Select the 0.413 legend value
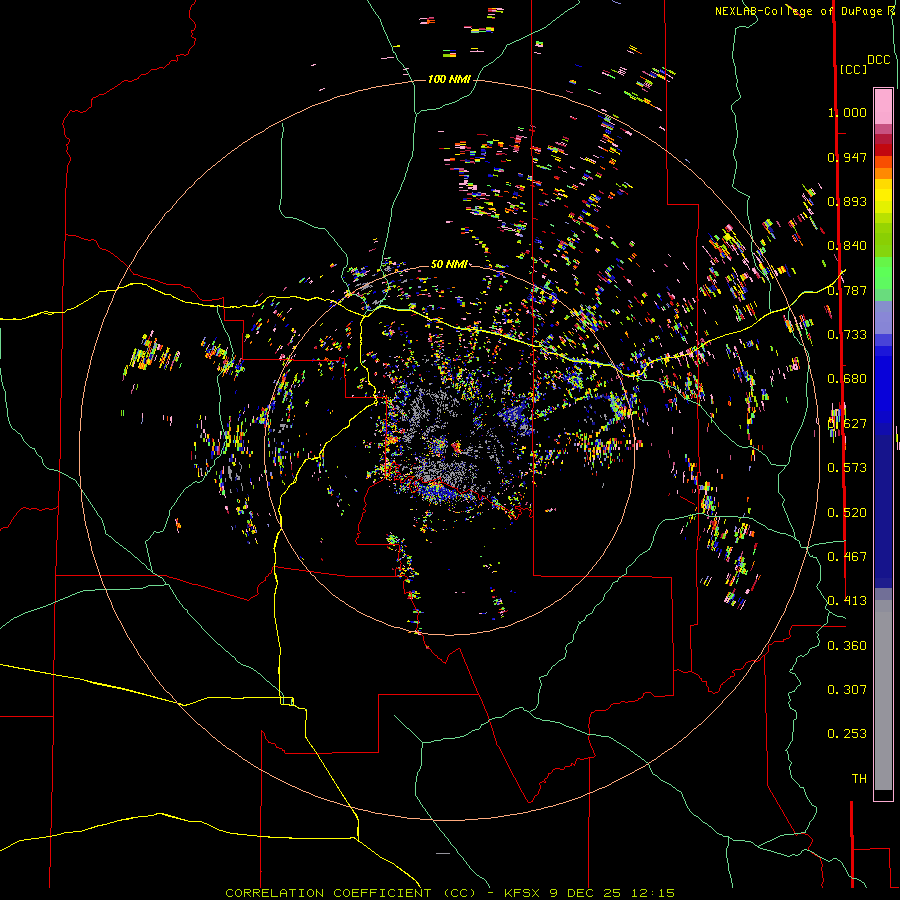The height and width of the screenshot is (900, 900). coord(847,601)
